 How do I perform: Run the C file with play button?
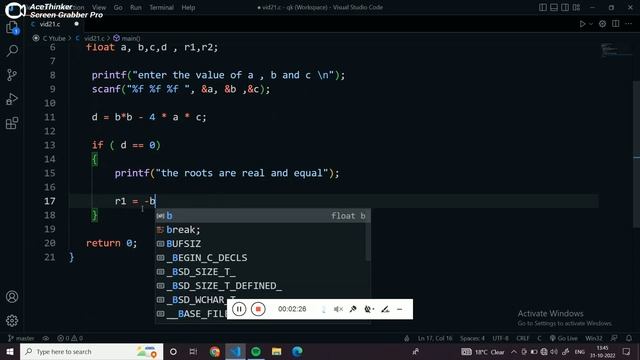pyautogui.click(x=582, y=24)
